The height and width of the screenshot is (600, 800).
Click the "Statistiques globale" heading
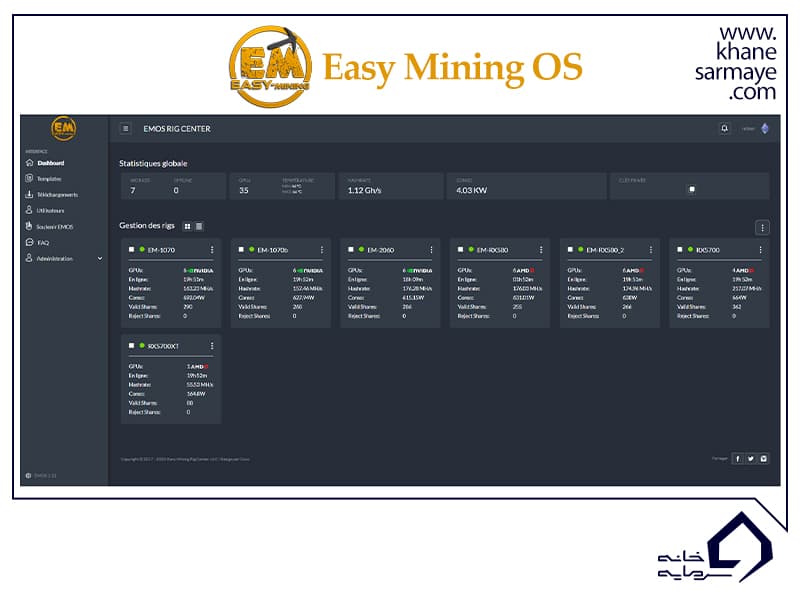tap(153, 163)
